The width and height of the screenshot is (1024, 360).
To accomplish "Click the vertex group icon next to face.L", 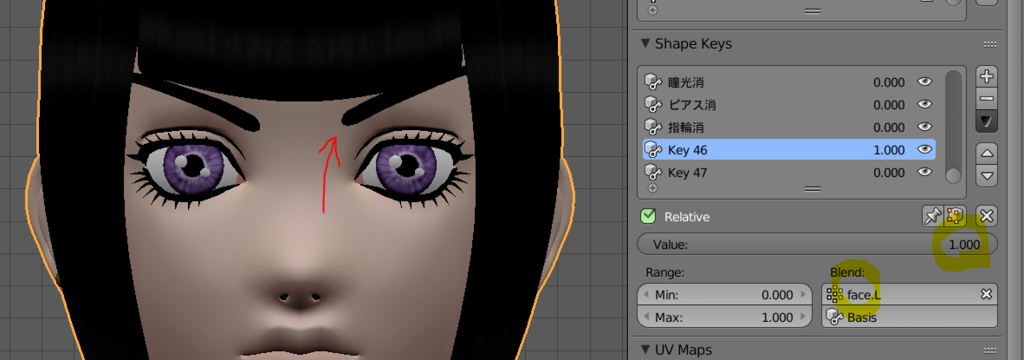I will [834, 295].
